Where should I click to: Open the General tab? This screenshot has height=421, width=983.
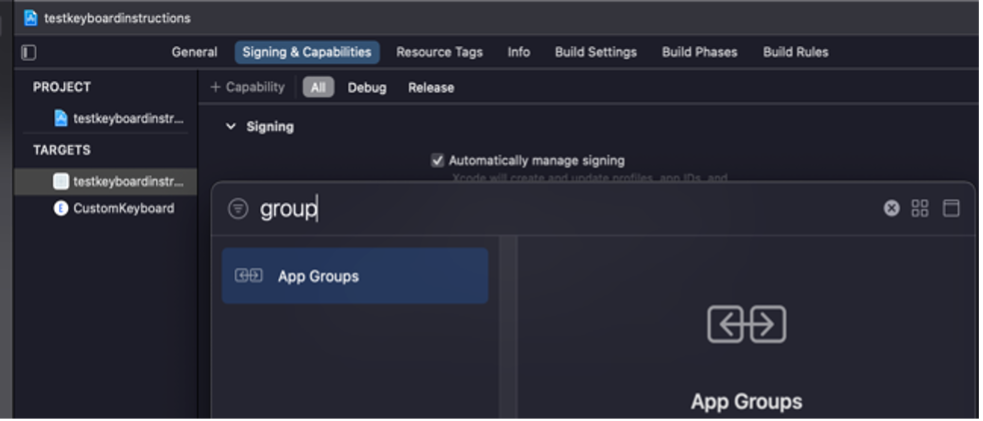coord(194,53)
